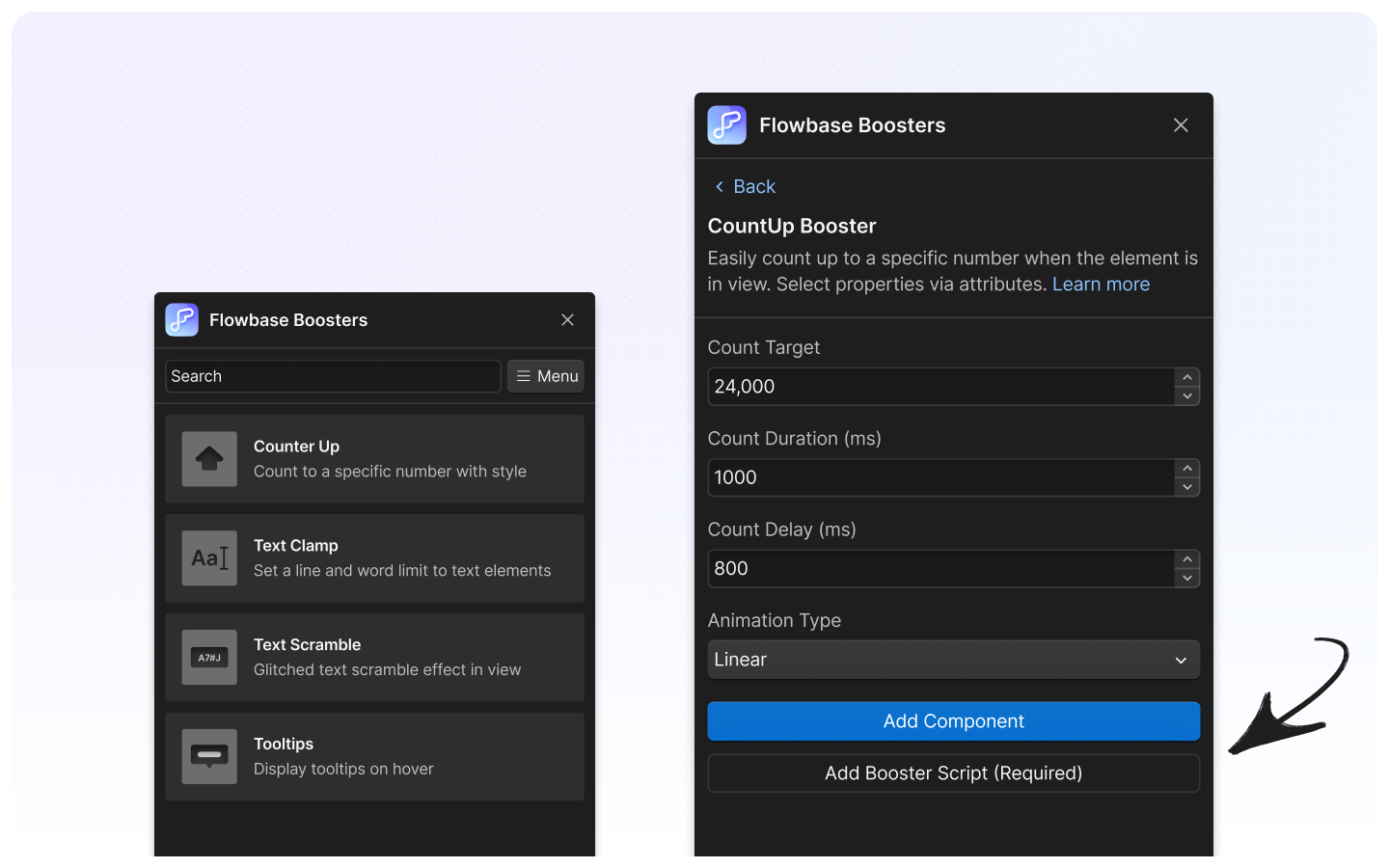Click the Search field in Boosters list

click(x=333, y=376)
